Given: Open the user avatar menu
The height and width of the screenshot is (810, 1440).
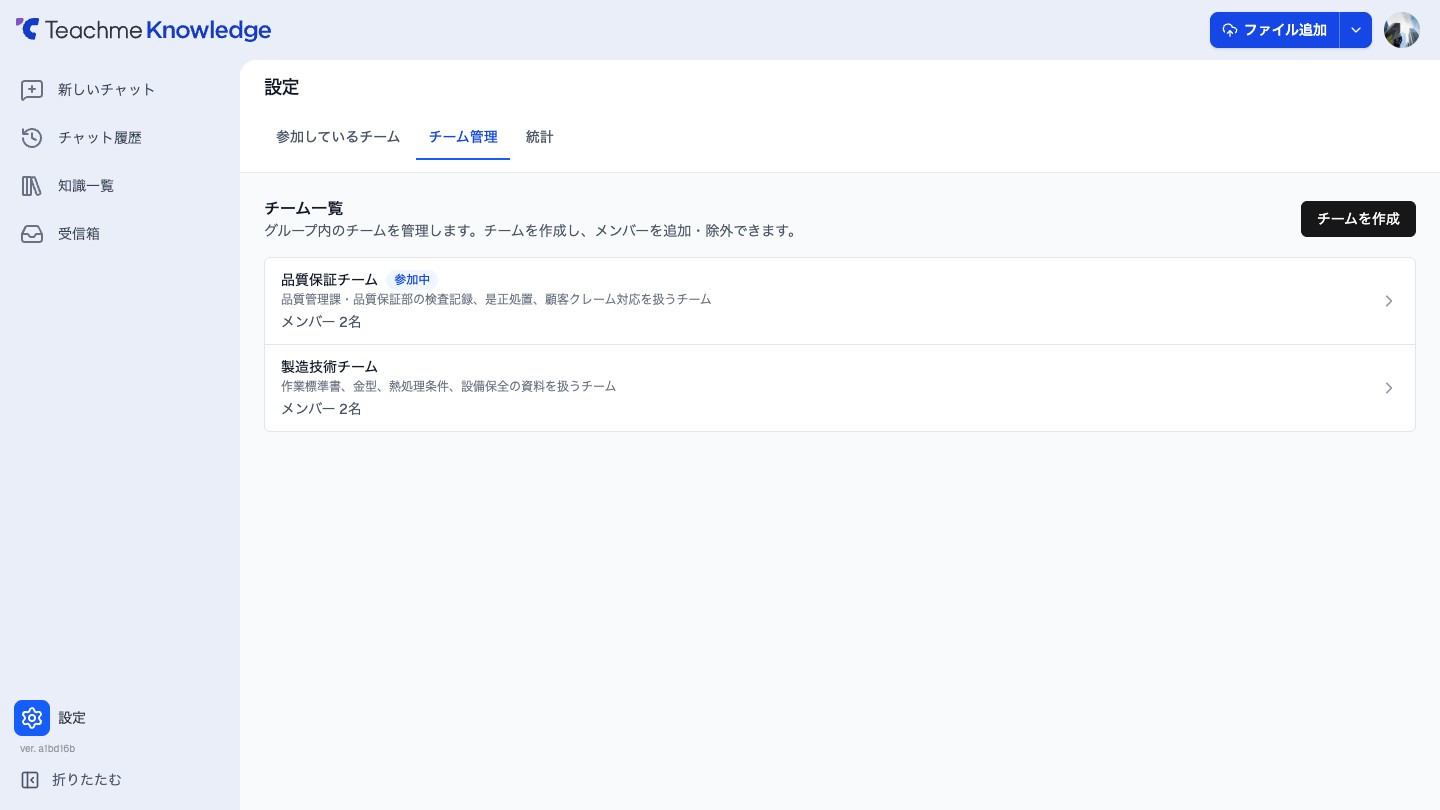Looking at the screenshot, I should coord(1402,30).
